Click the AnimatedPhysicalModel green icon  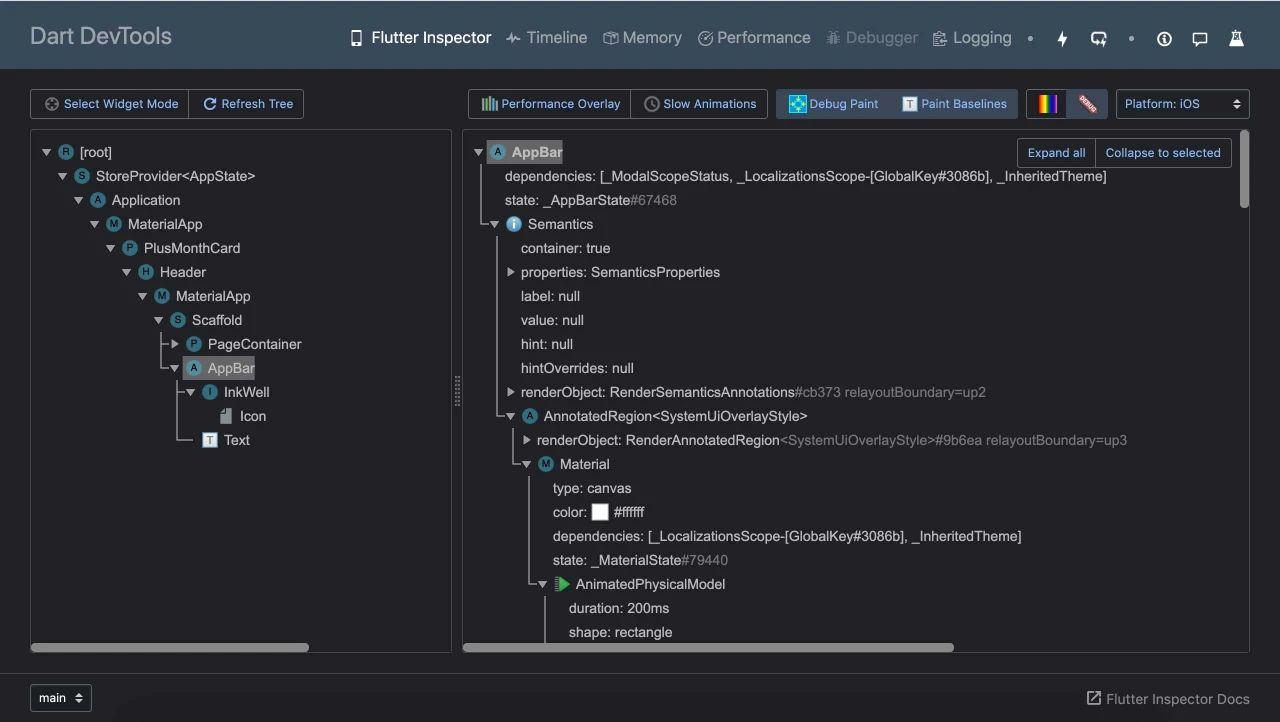pyautogui.click(x=562, y=584)
